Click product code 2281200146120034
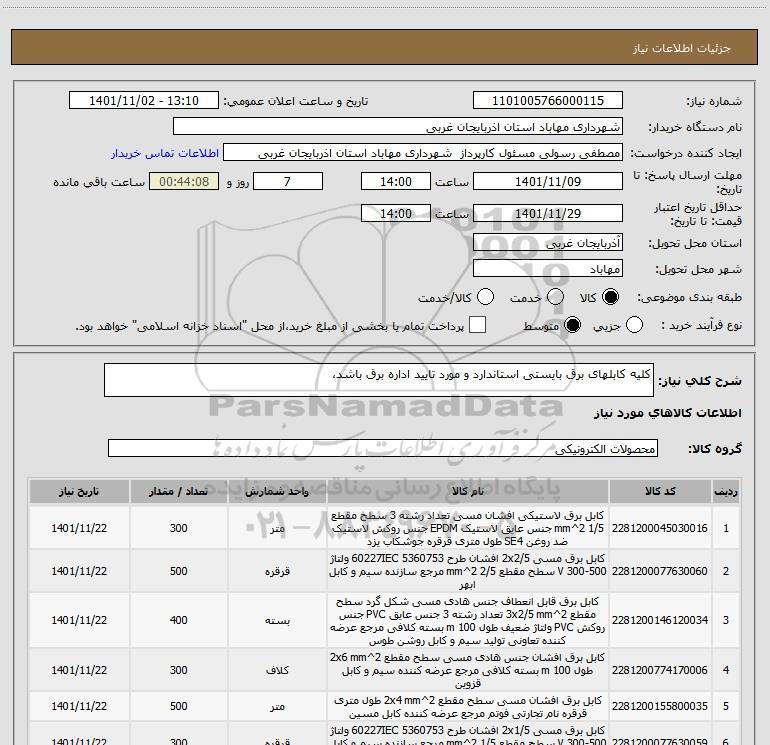This screenshot has height=745, width=770. click(660, 620)
